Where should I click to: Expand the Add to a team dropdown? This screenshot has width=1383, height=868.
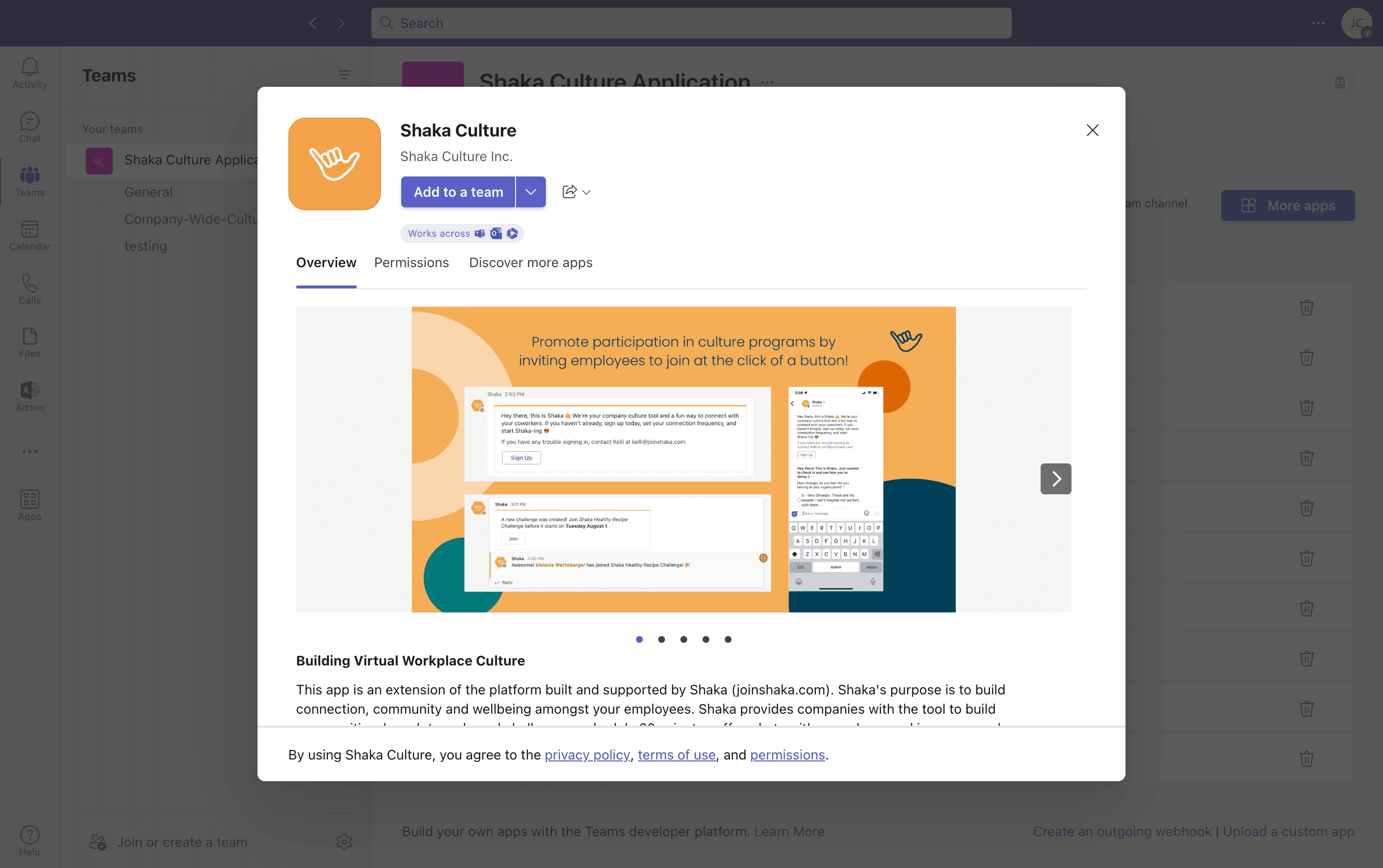[530, 191]
